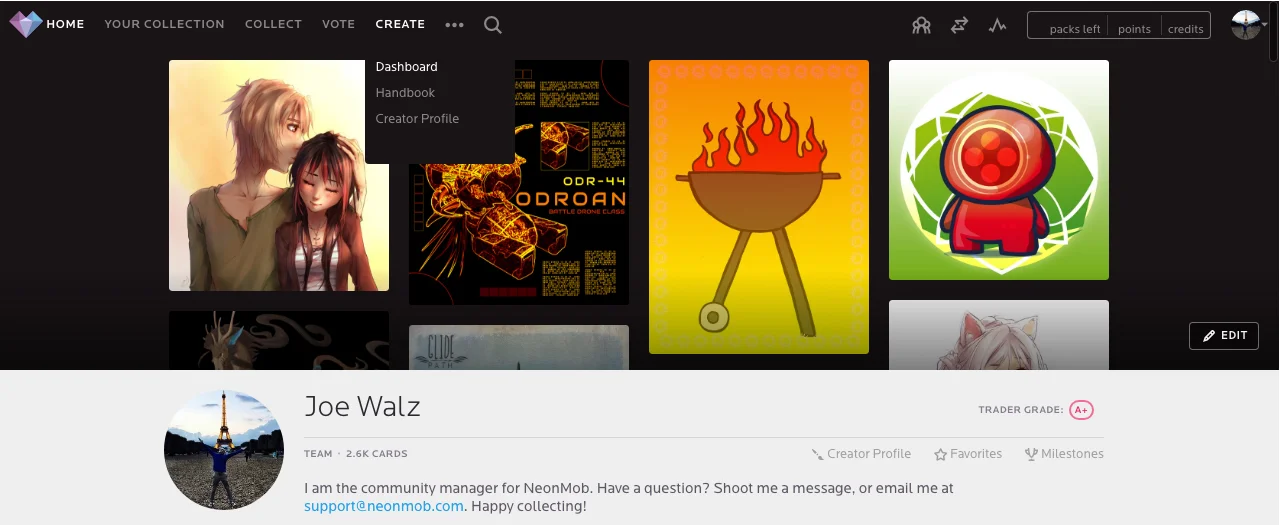Viewport: 1280px width, 525px height.
Task: Open the flaming barbecue grill card
Action: (759, 207)
